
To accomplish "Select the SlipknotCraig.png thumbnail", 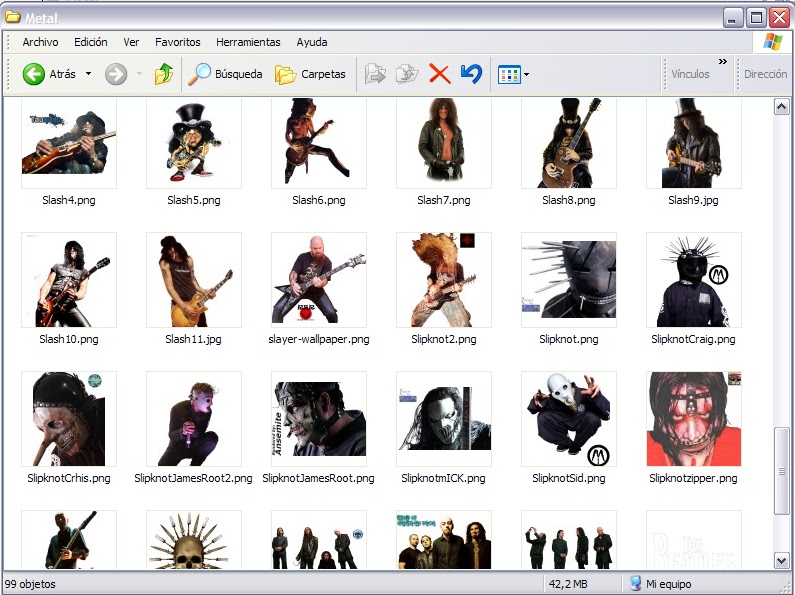I will pos(694,280).
